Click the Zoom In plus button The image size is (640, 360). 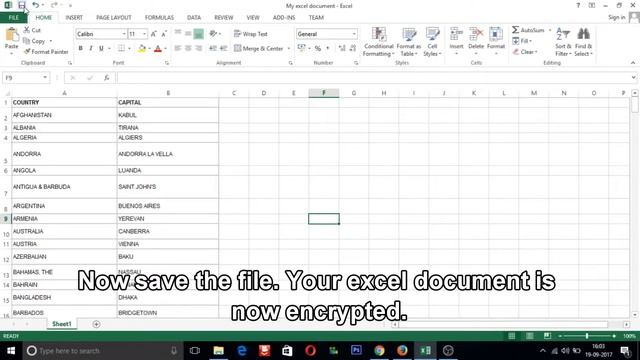click(614, 336)
